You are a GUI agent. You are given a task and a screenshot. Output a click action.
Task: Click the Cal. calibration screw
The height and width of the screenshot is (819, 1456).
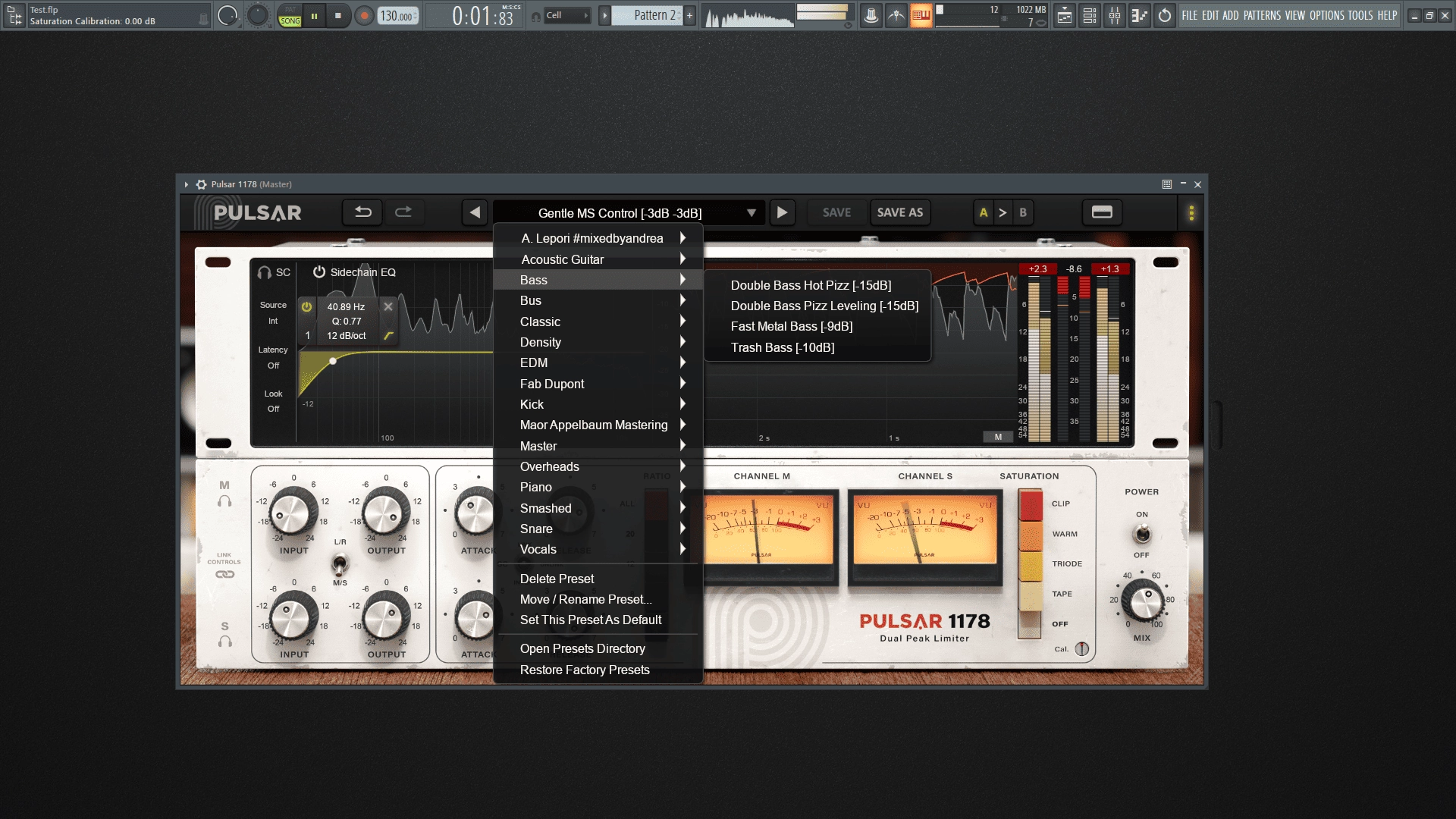pos(1082,649)
